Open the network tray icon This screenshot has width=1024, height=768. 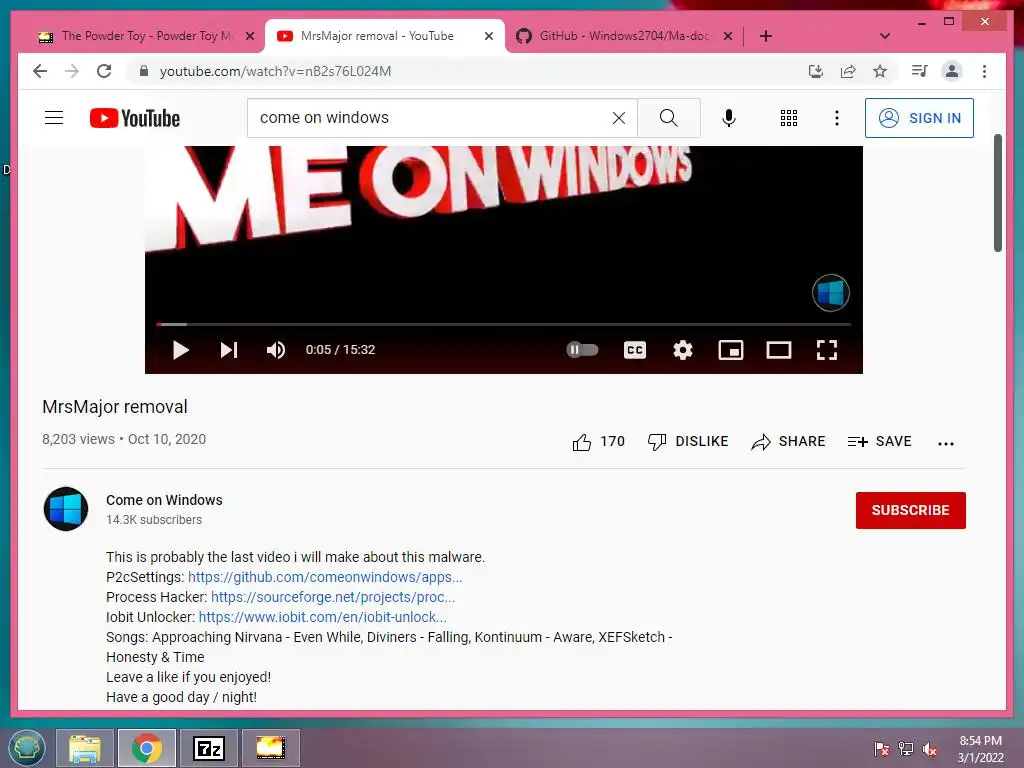coord(905,749)
